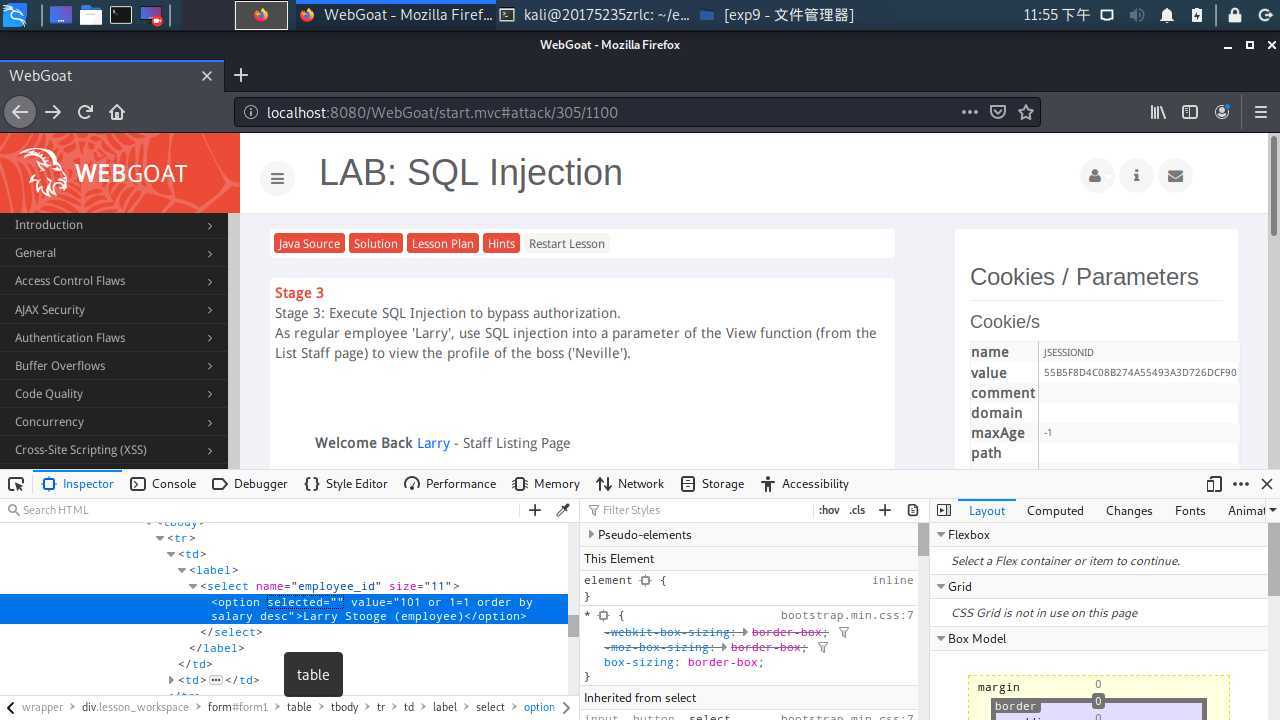1280x720 pixels.
Task: Go to Firefox home page
Action: pyautogui.click(x=117, y=112)
